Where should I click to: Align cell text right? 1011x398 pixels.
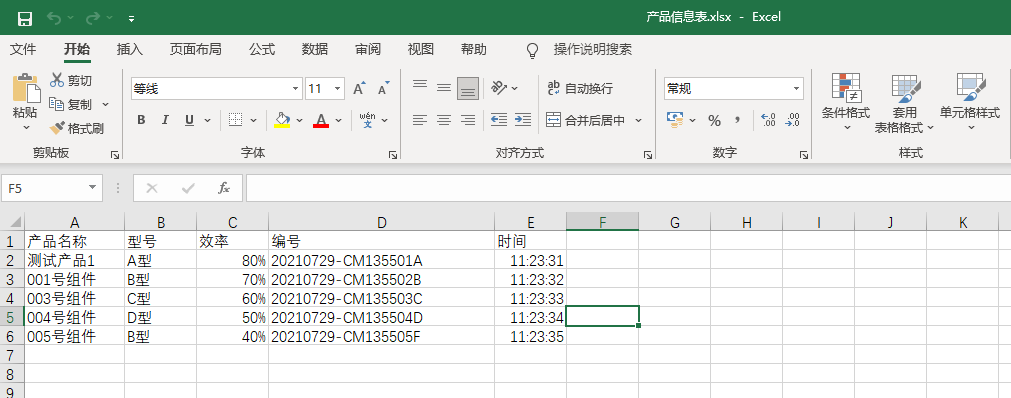point(468,120)
